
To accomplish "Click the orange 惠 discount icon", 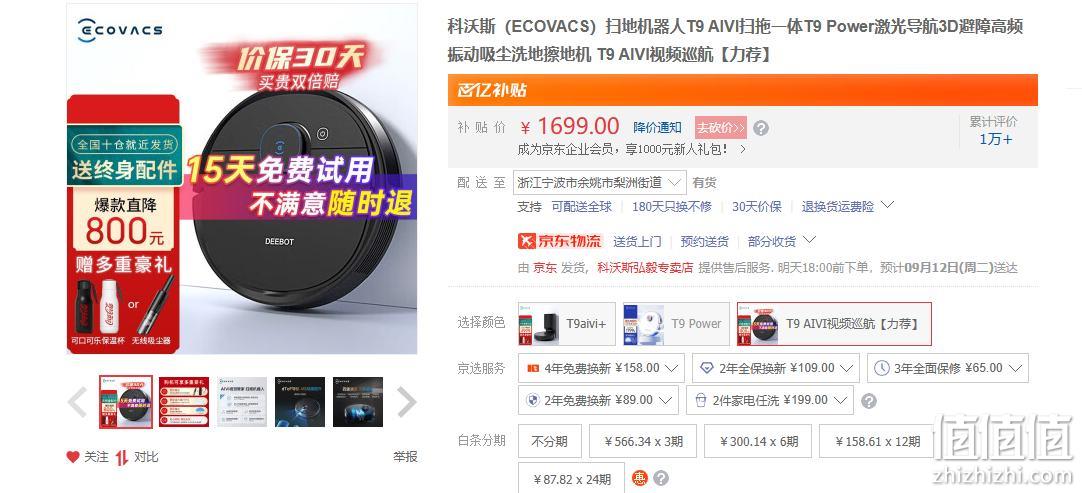I will 640,478.
